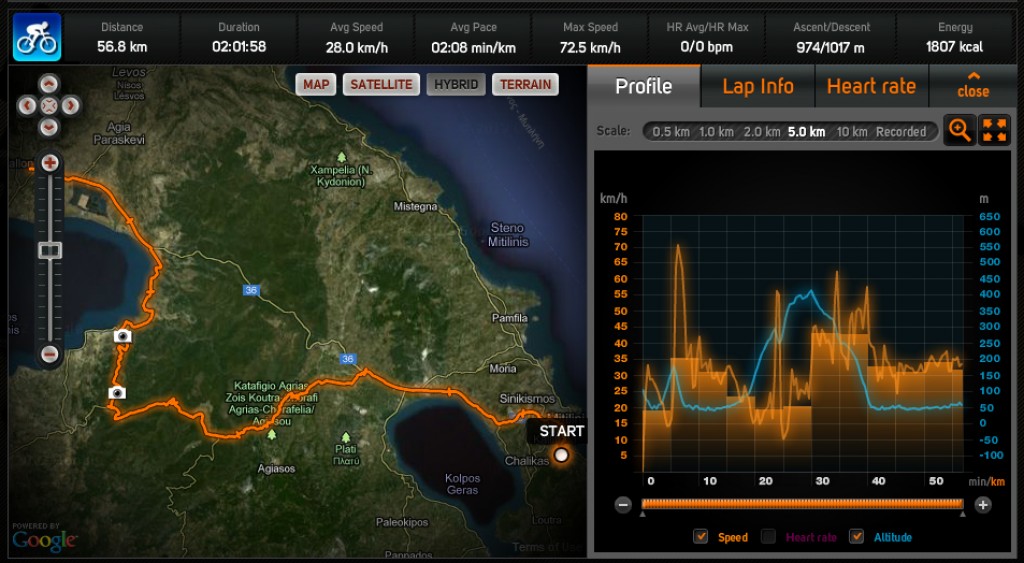Pan the map right with arrow
This screenshot has height=563, width=1024.
[71, 105]
